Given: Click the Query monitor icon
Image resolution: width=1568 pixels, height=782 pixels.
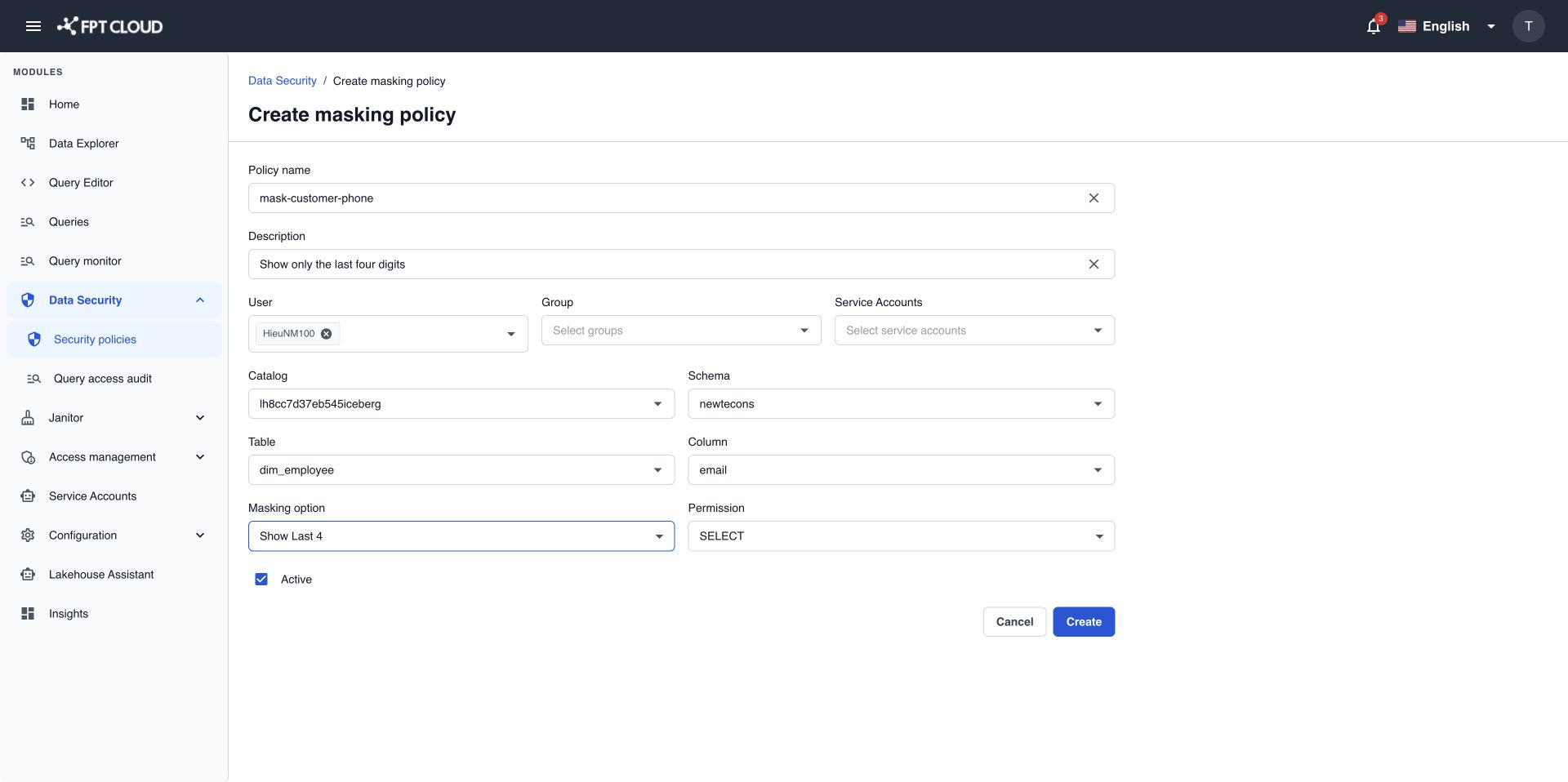Looking at the screenshot, I should pyautogui.click(x=28, y=261).
